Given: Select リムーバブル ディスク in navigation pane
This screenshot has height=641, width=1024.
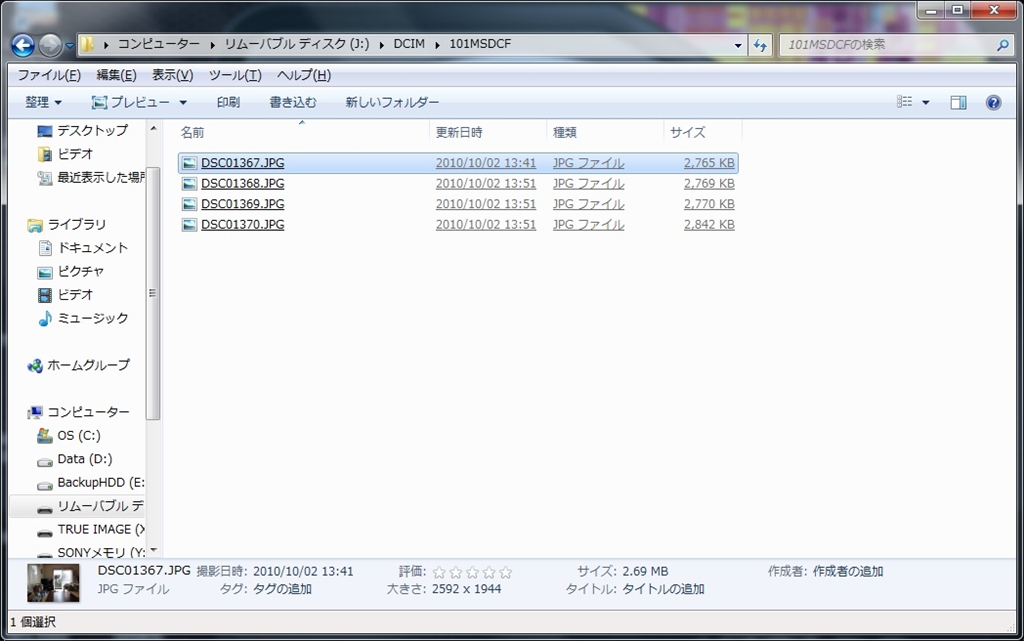Looking at the screenshot, I should (x=101, y=506).
